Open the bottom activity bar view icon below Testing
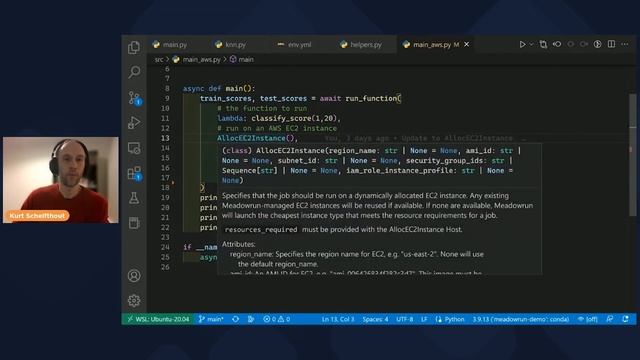640x360 pixels. pos(134,223)
